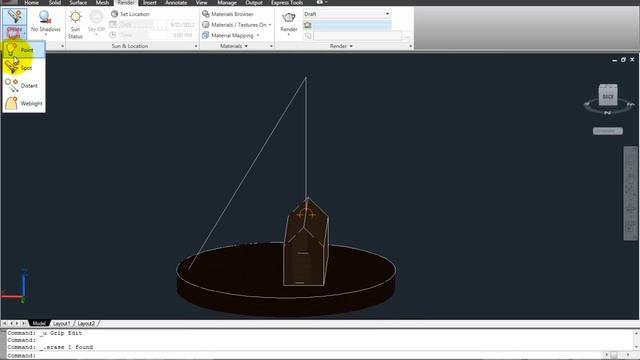Open the View ribbon tab

[x=201, y=2]
